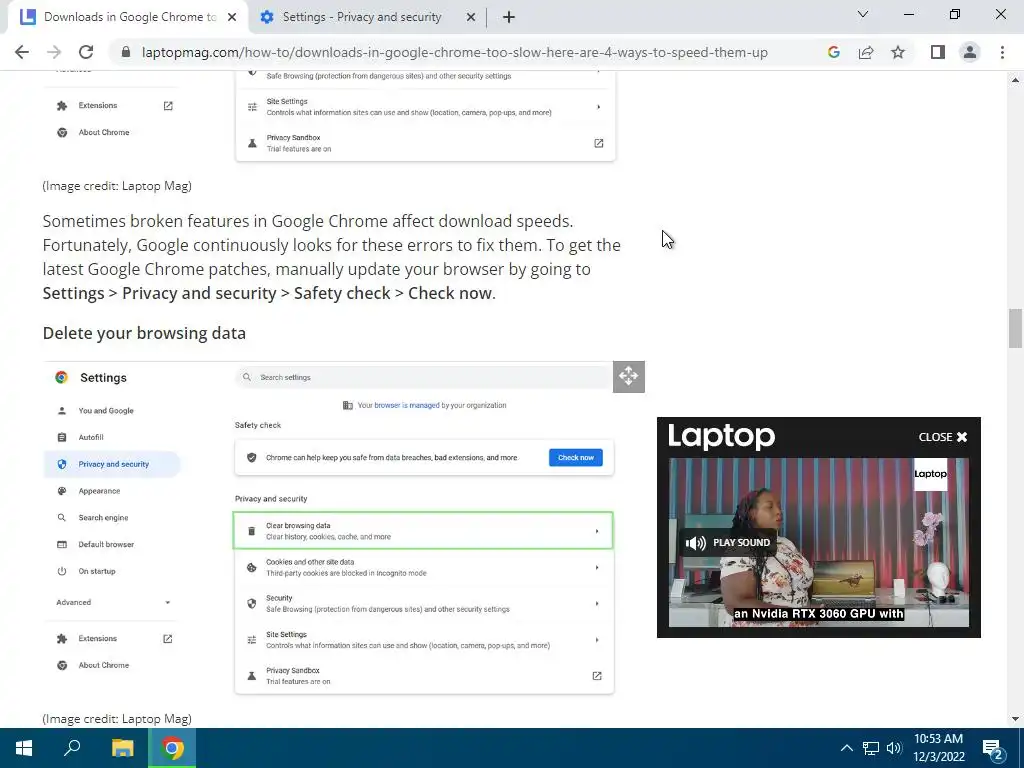Click Cookies and other site data row
This screenshot has width=1024, height=768.
[x=423, y=567]
